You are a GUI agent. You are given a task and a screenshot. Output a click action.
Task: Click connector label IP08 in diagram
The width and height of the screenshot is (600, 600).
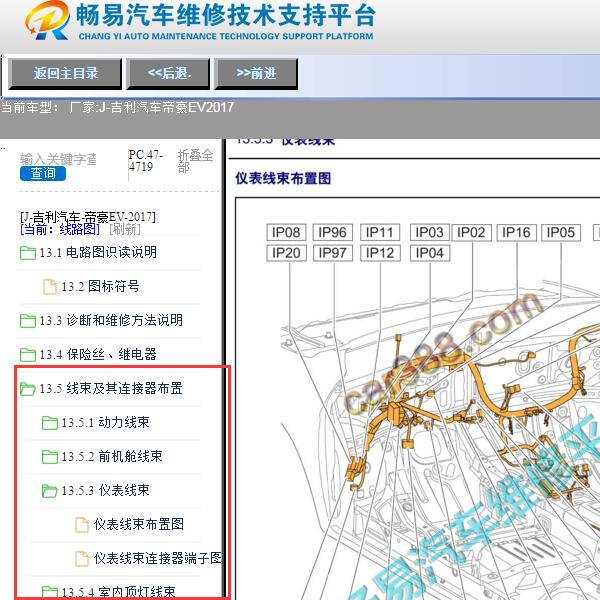pyautogui.click(x=286, y=232)
